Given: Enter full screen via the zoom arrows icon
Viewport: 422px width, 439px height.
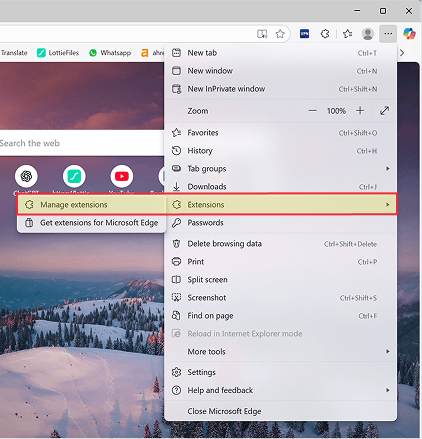Looking at the screenshot, I should click(x=384, y=111).
